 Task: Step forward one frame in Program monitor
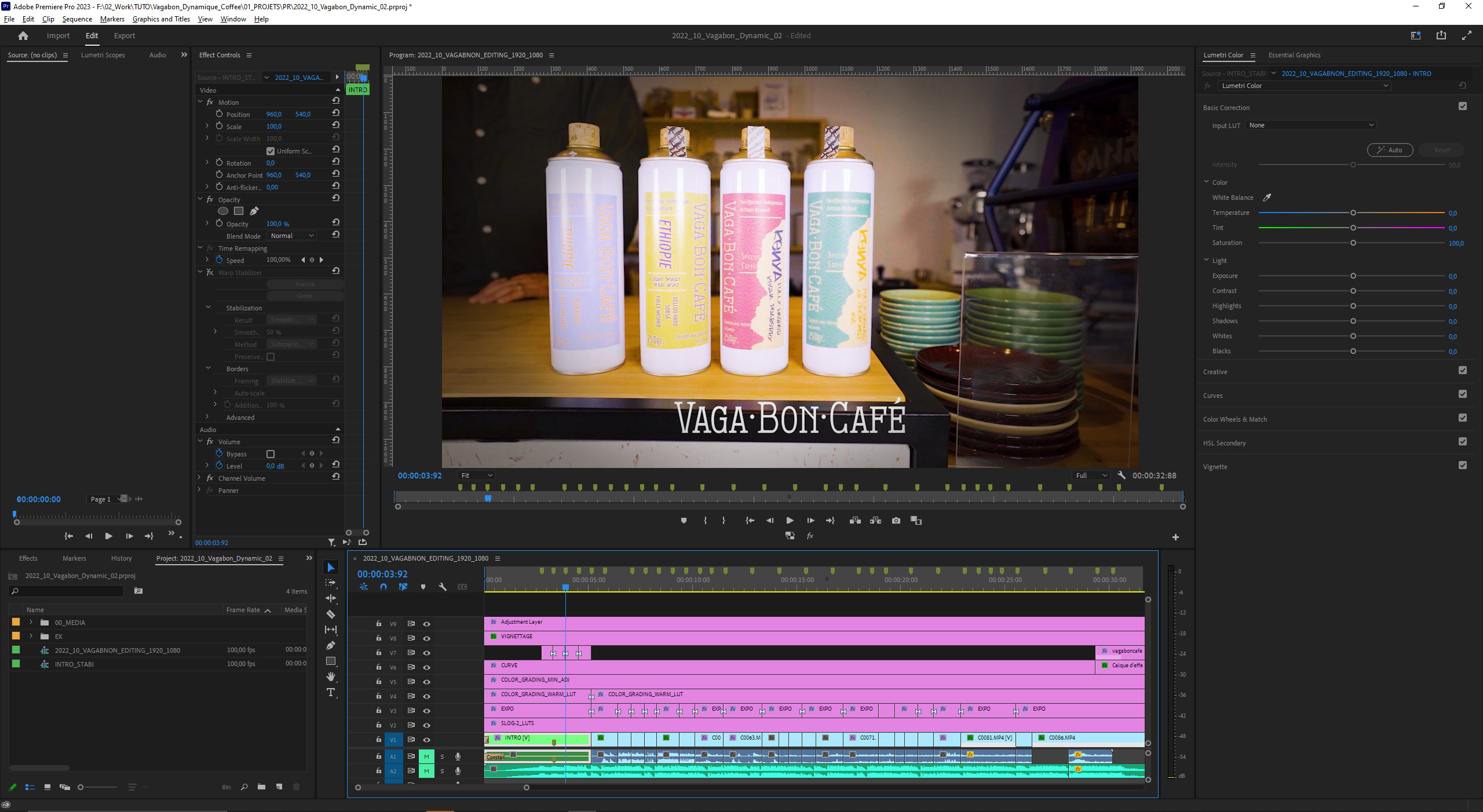[x=810, y=521]
